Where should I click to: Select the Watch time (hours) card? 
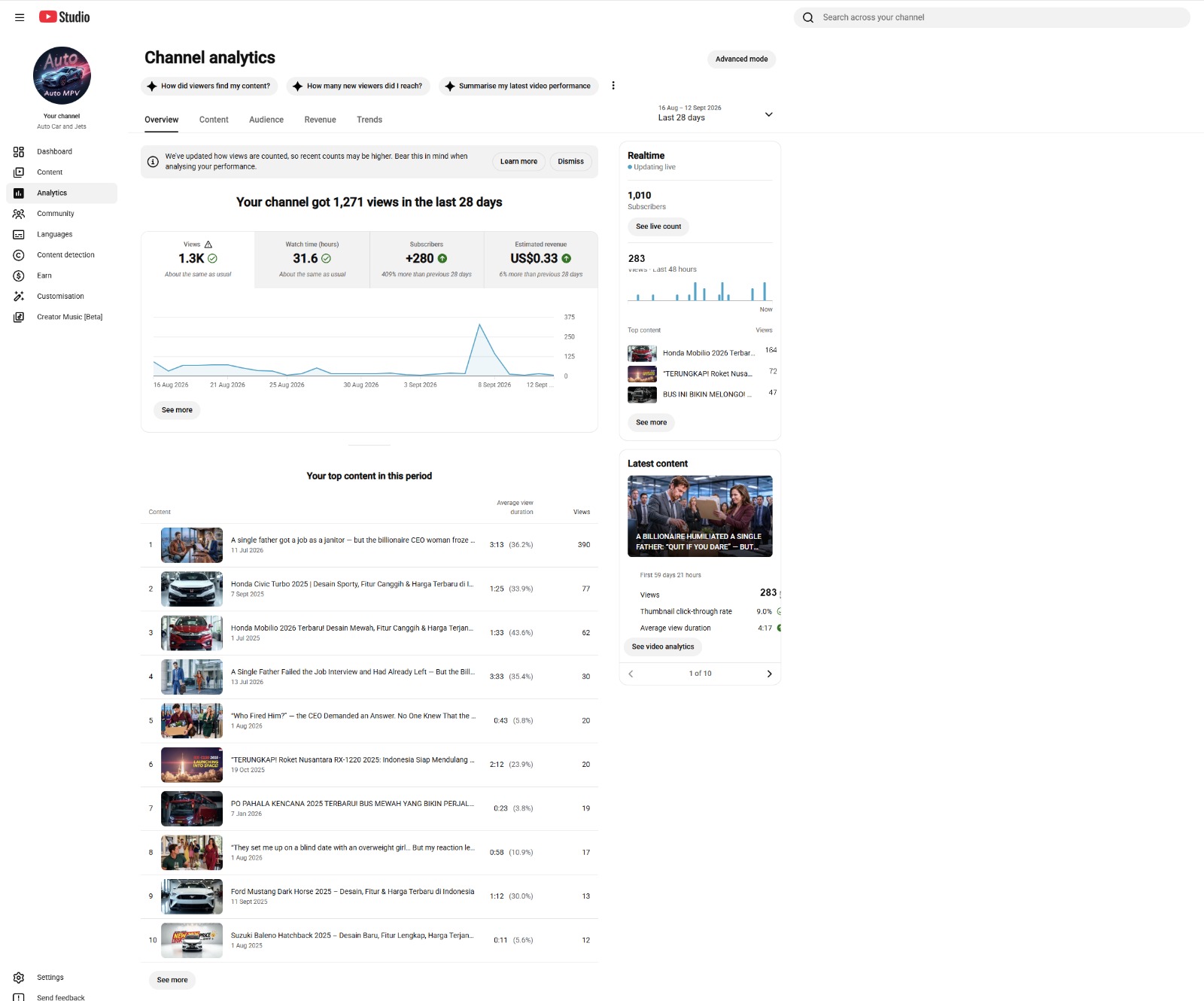312,260
